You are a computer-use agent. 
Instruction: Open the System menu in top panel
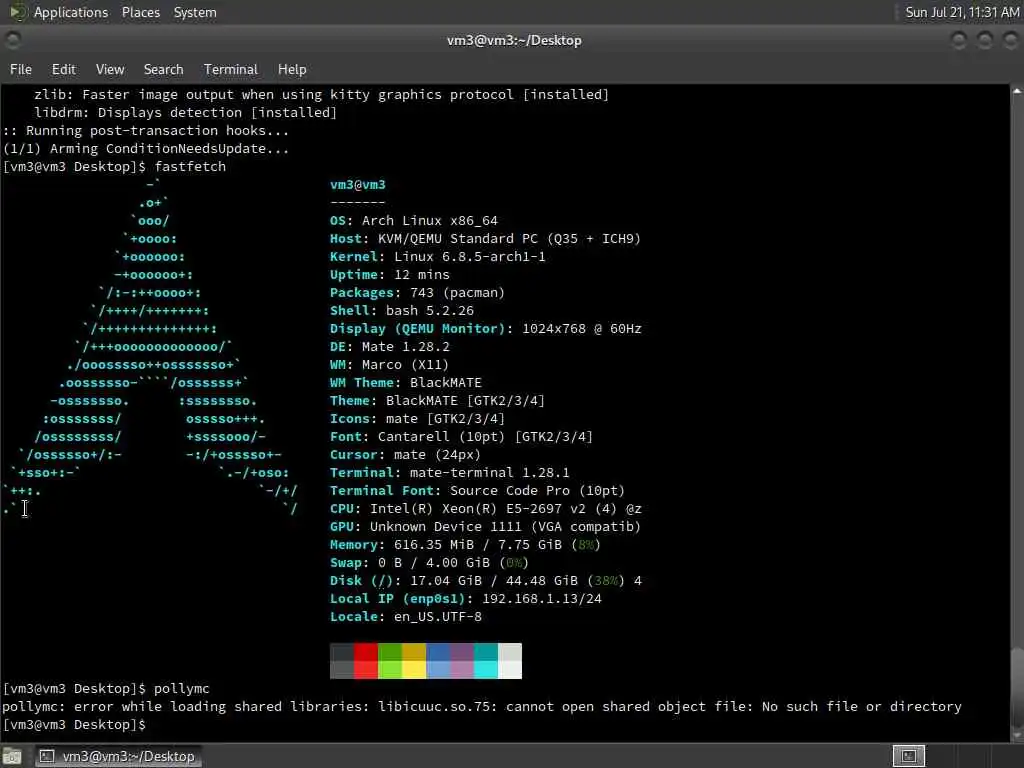[x=195, y=12]
